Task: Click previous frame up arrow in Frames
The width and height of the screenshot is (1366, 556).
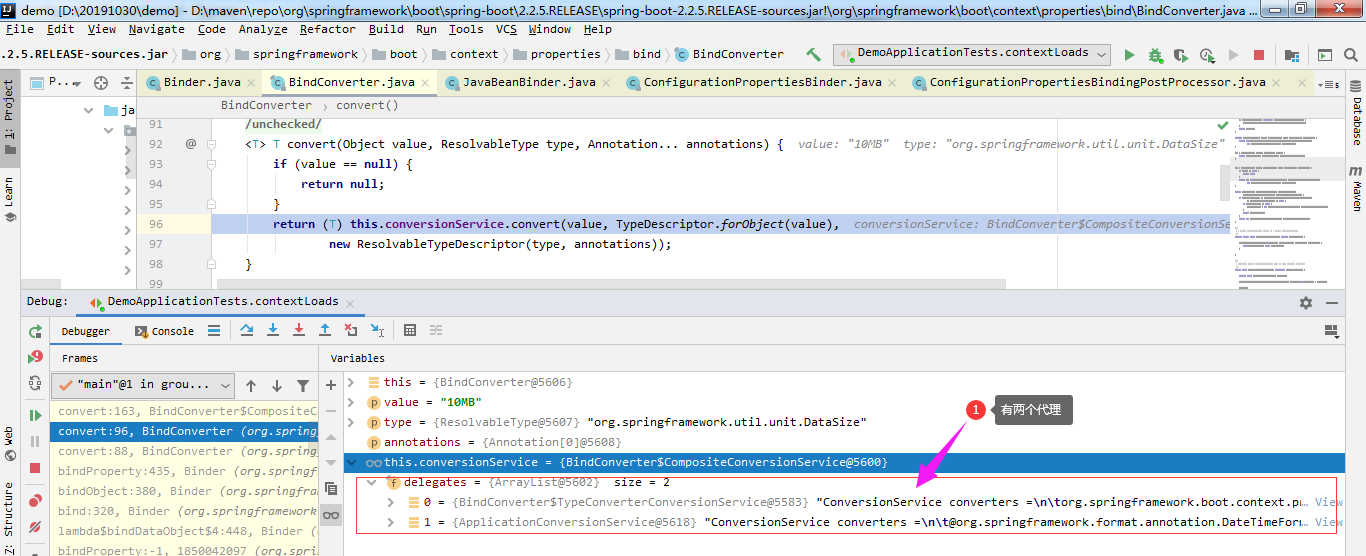Action: coord(251,385)
